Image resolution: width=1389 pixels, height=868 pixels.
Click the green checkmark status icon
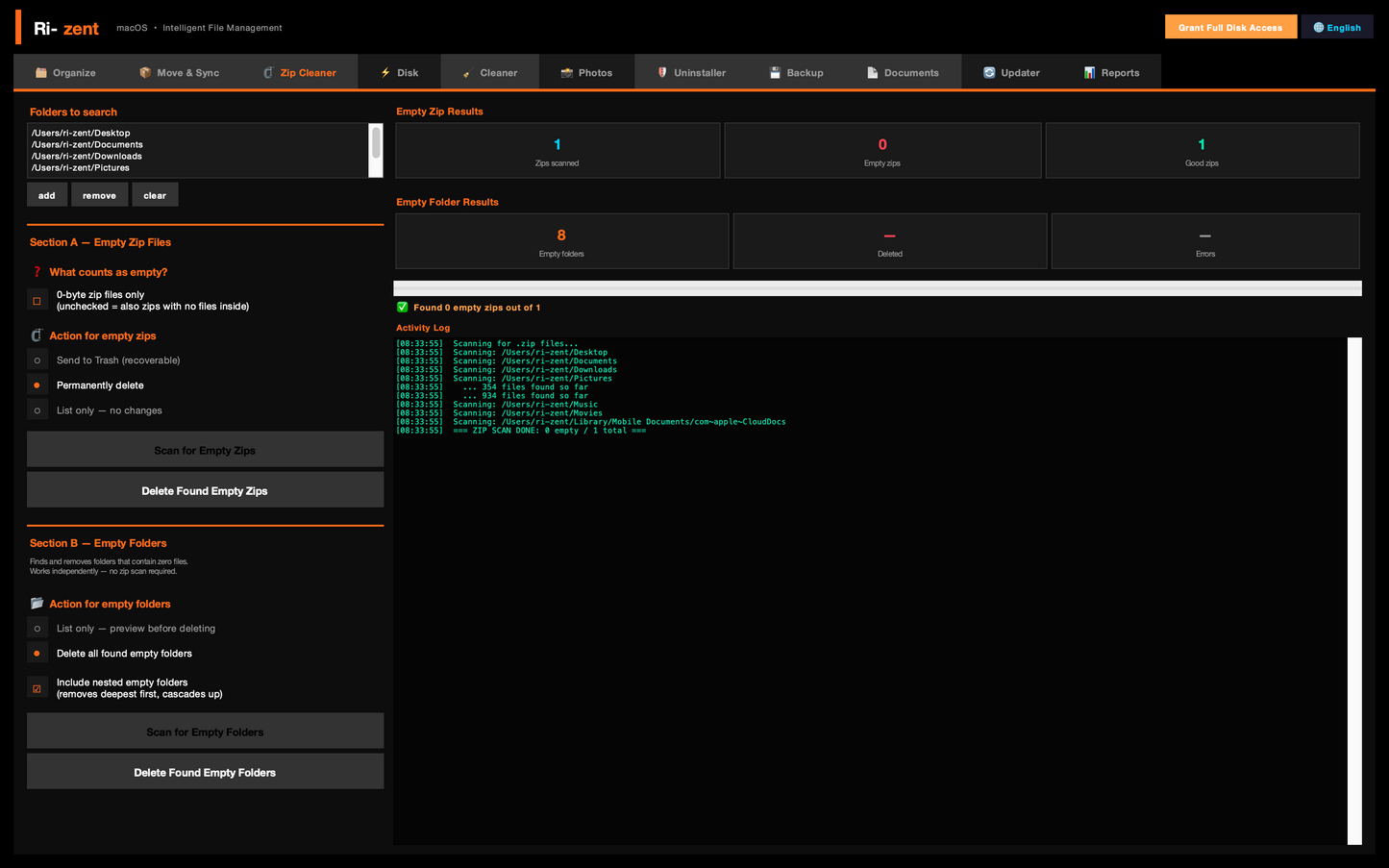pyautogui.click(x=403, y=308)
